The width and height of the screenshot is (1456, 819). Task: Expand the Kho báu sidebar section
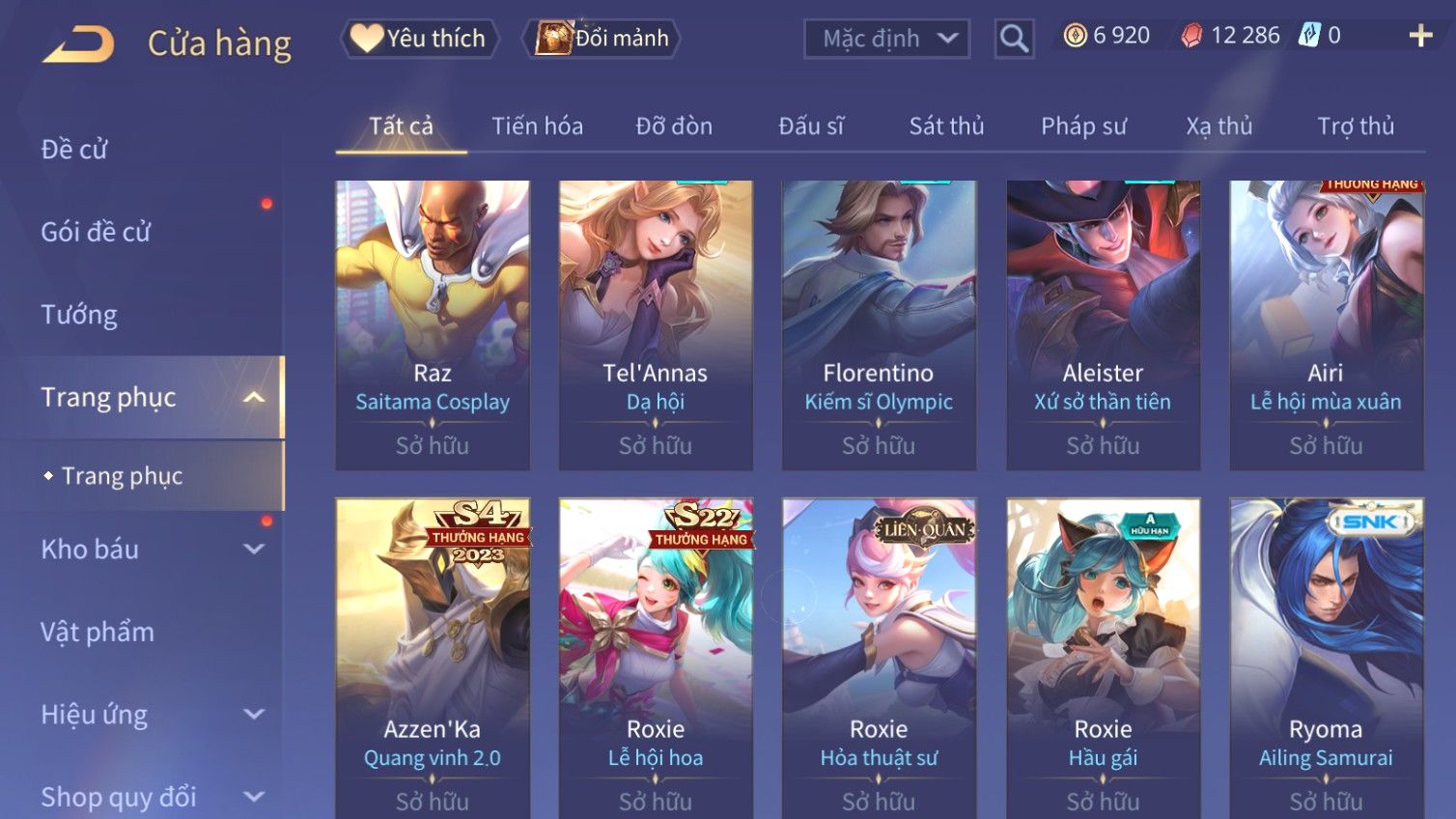[x=254, y=550]
